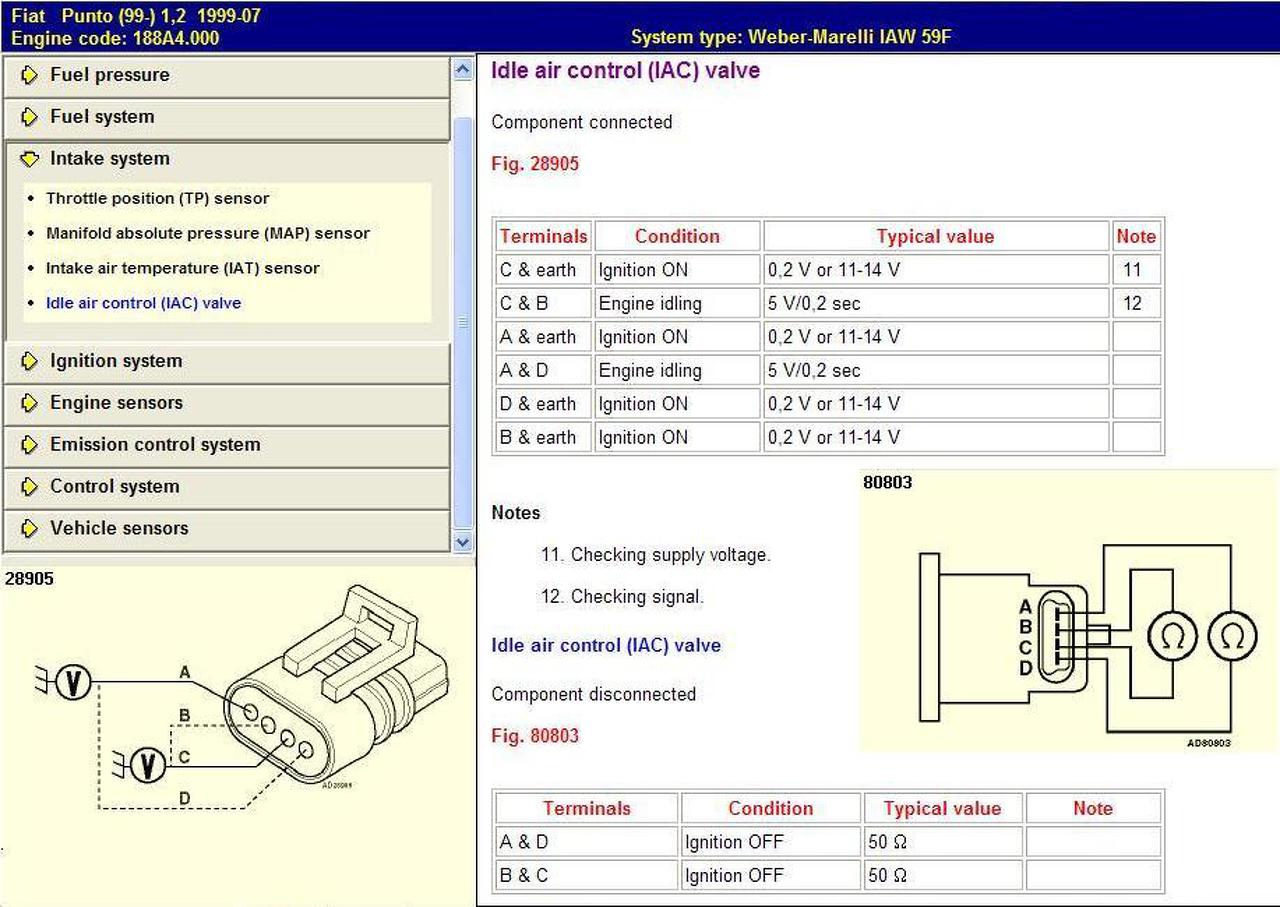Expand the Emission control system arrow
Viewport: 1280px width, 907px height.
click(30, 445)
